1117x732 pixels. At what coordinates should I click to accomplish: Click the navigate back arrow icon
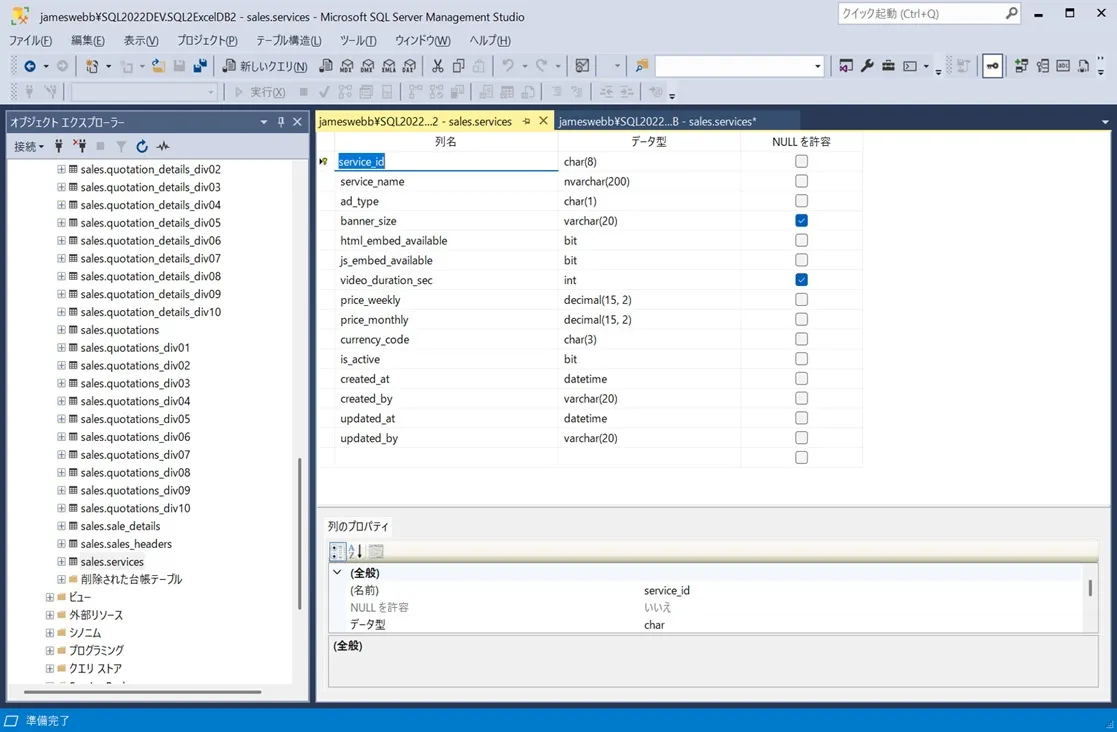pos(30,66)
